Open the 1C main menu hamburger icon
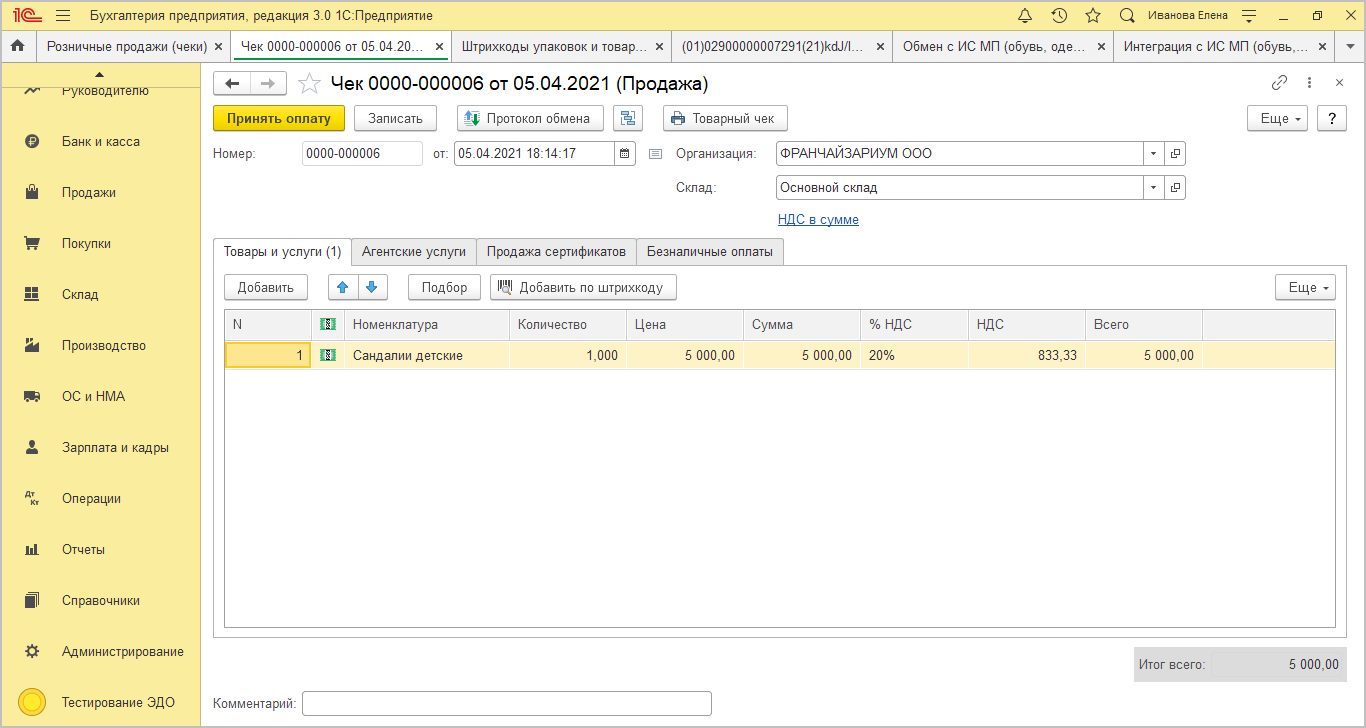The image size is (1366, 728). coord(63,15)
